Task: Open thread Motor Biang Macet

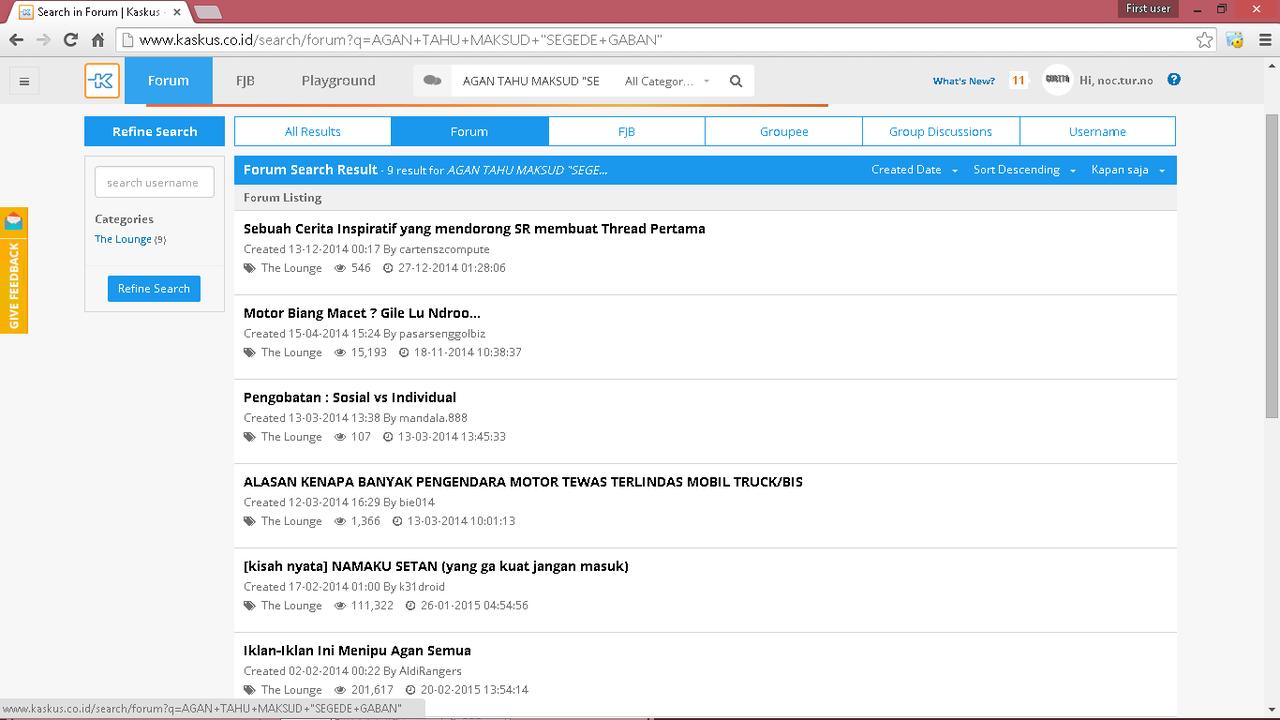Action: 362,313
